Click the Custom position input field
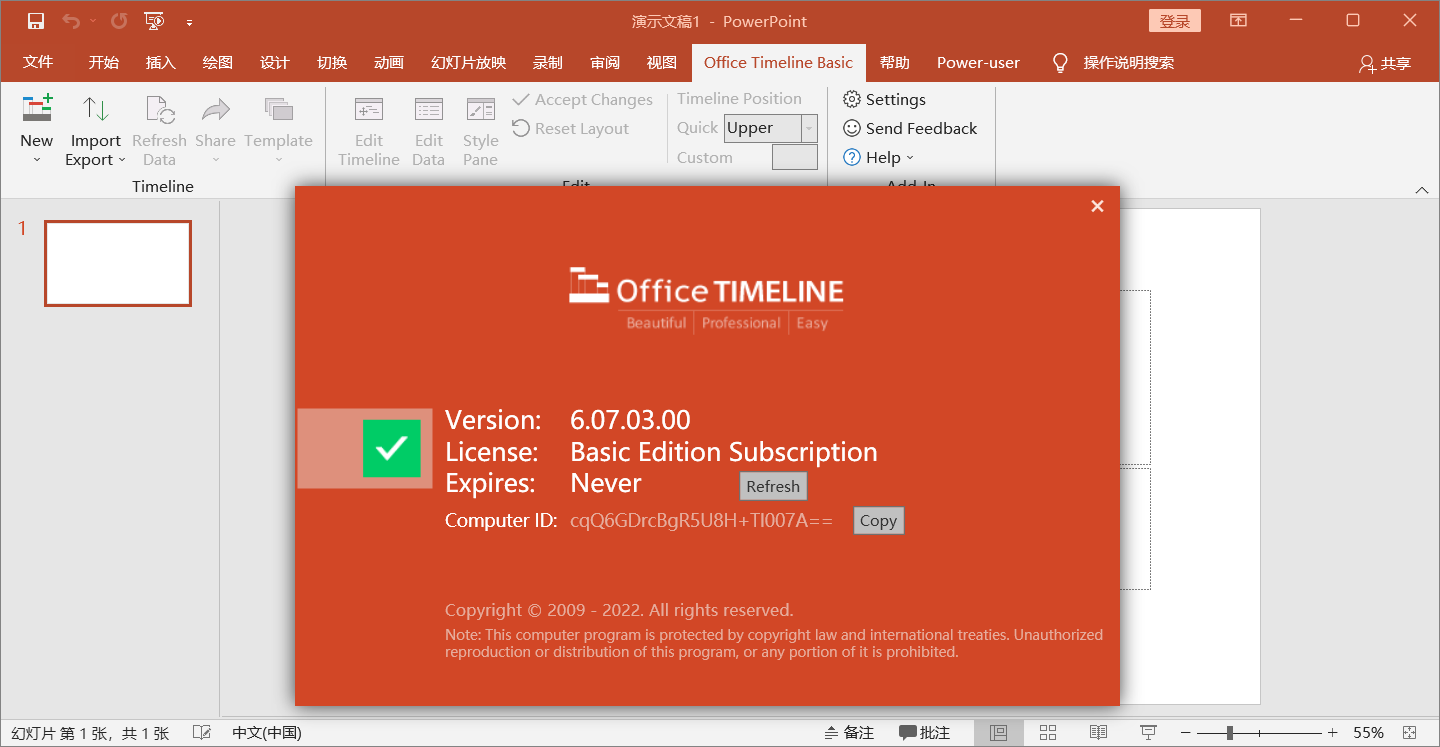The image size is (1440, 747). tap(794, 157)
